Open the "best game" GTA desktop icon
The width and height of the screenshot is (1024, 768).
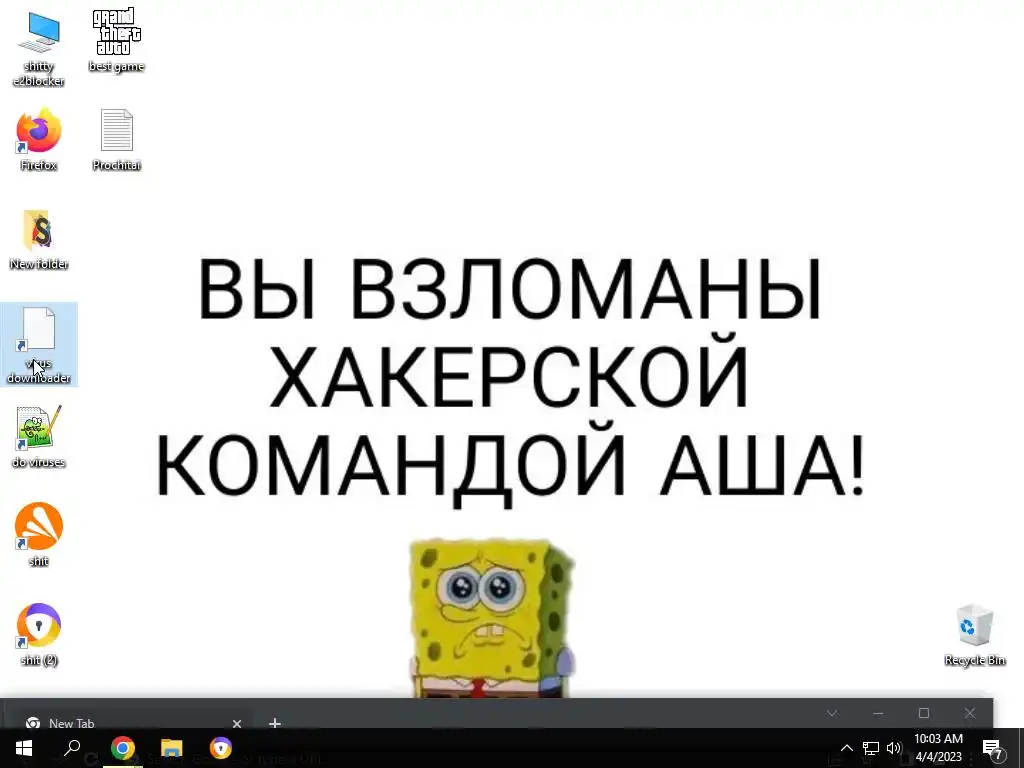(x=117, y=40)
